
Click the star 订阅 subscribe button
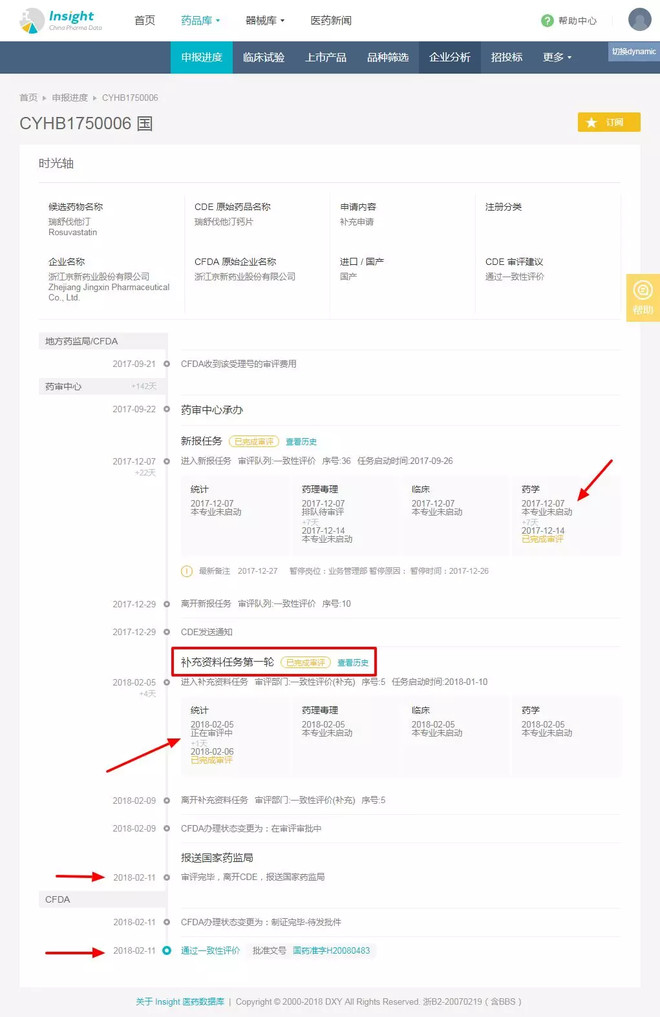(609, 122)
